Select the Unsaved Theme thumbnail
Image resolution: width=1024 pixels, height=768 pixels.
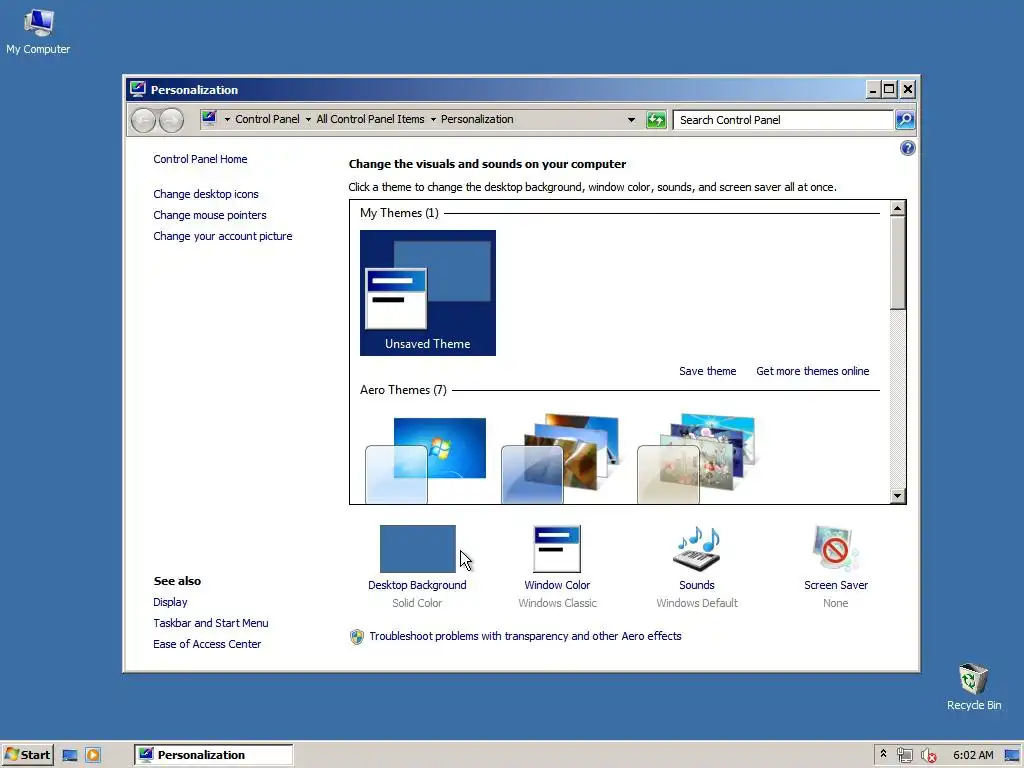428,293
